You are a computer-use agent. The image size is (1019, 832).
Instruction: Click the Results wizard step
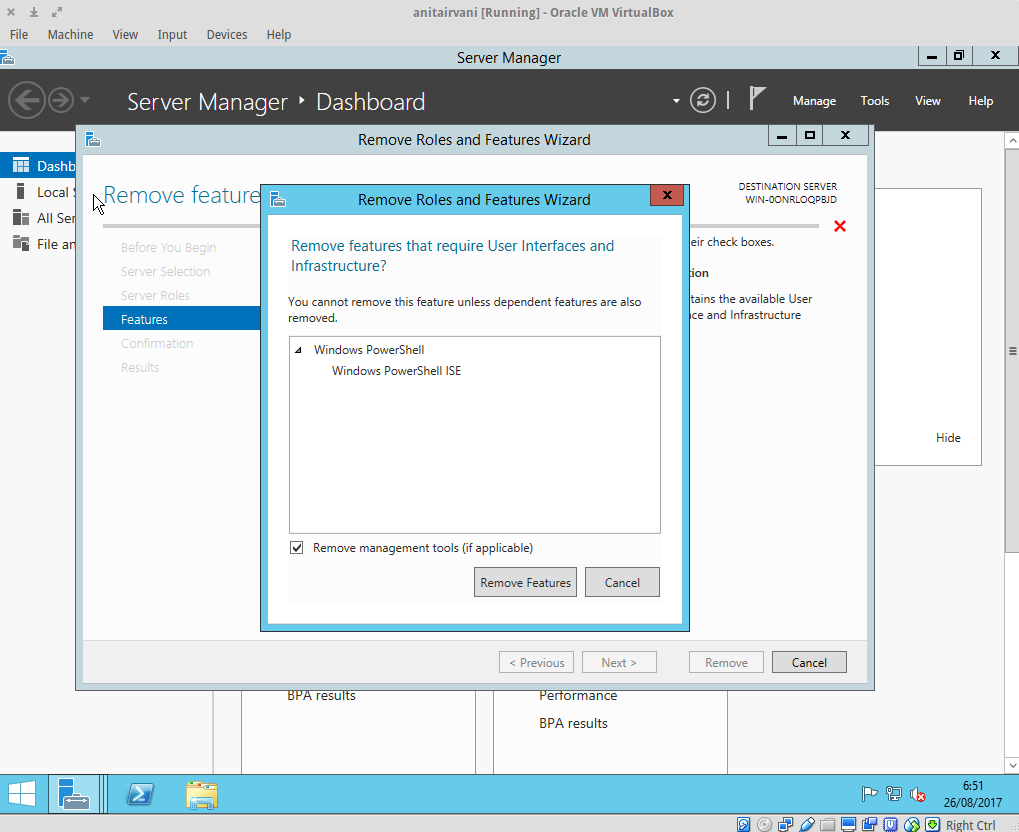tap(140, 367)
